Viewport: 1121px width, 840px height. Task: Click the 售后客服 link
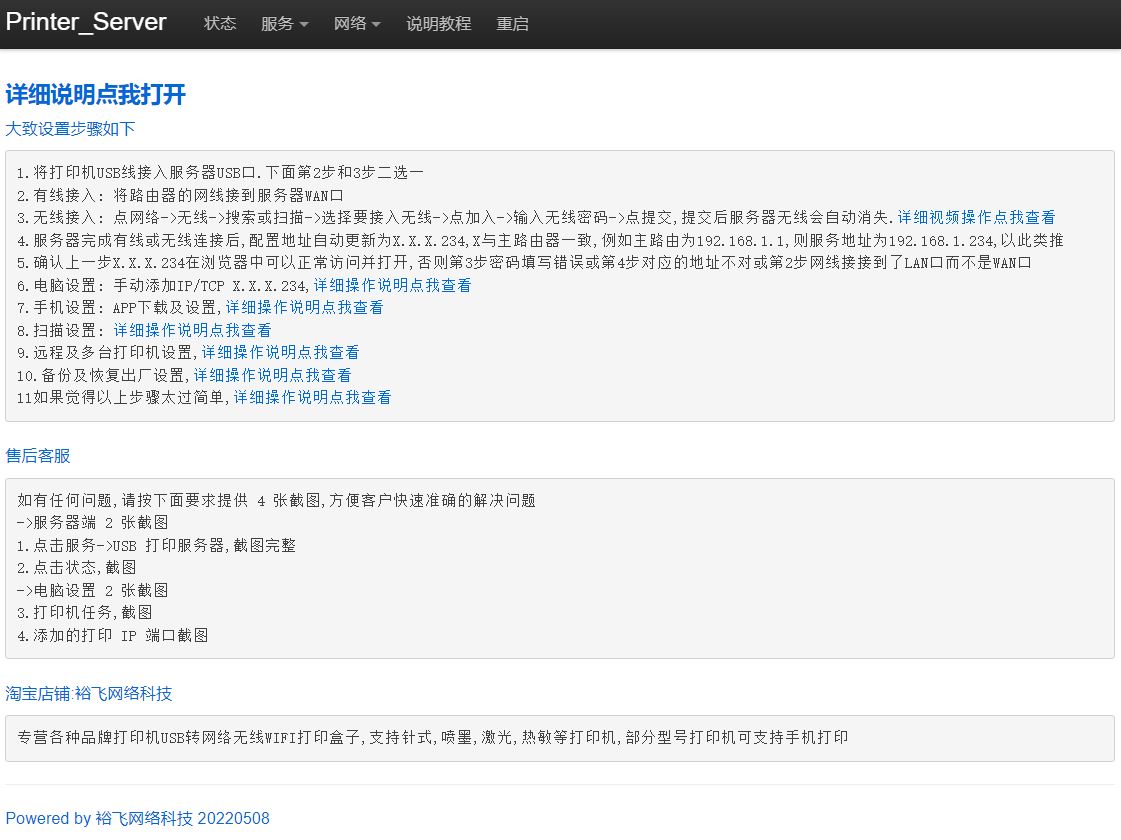pyautogui.click(x=38, y=456)
